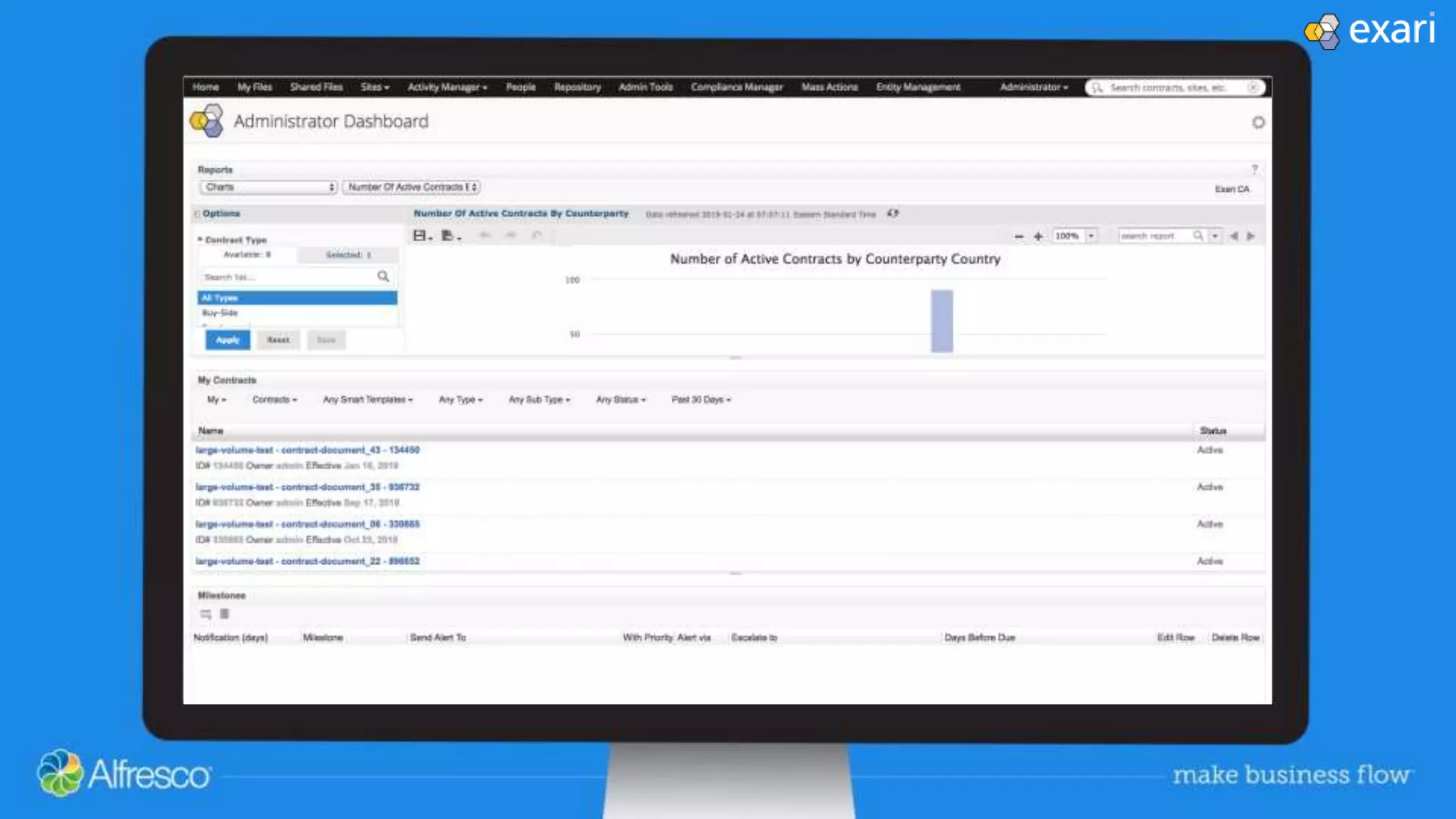Open the Repository menu item
The image size is (1456, 819).
[577, 87]
